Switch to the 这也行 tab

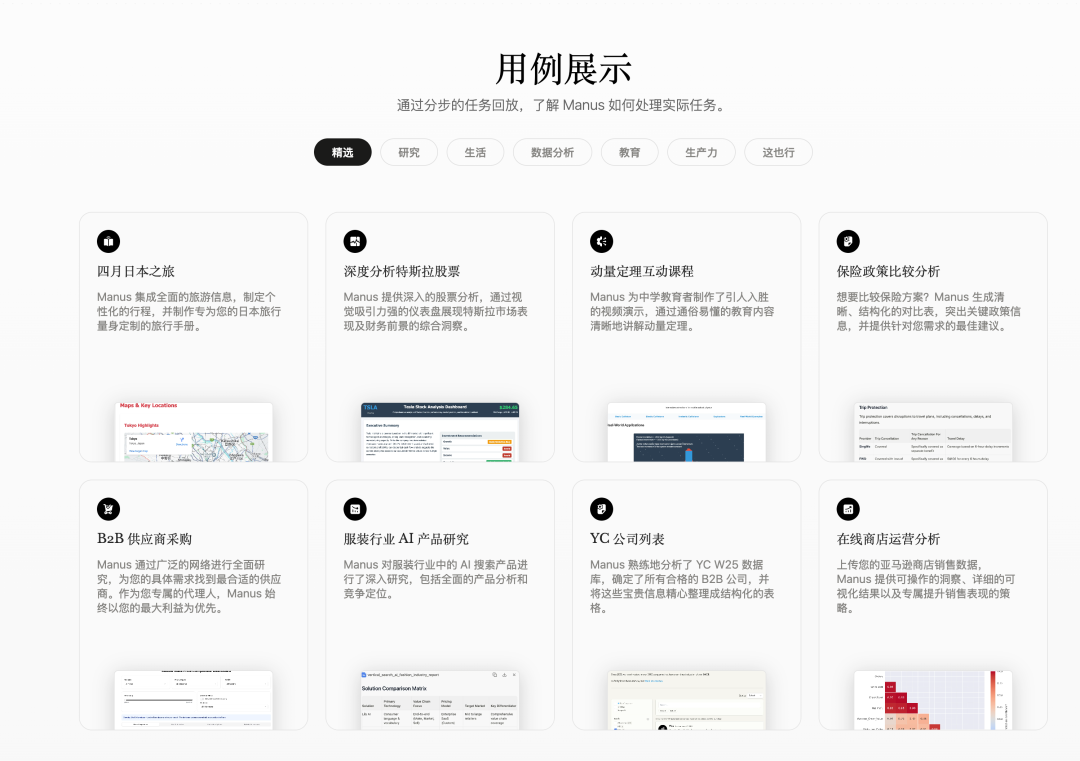[x=778, y=152]
